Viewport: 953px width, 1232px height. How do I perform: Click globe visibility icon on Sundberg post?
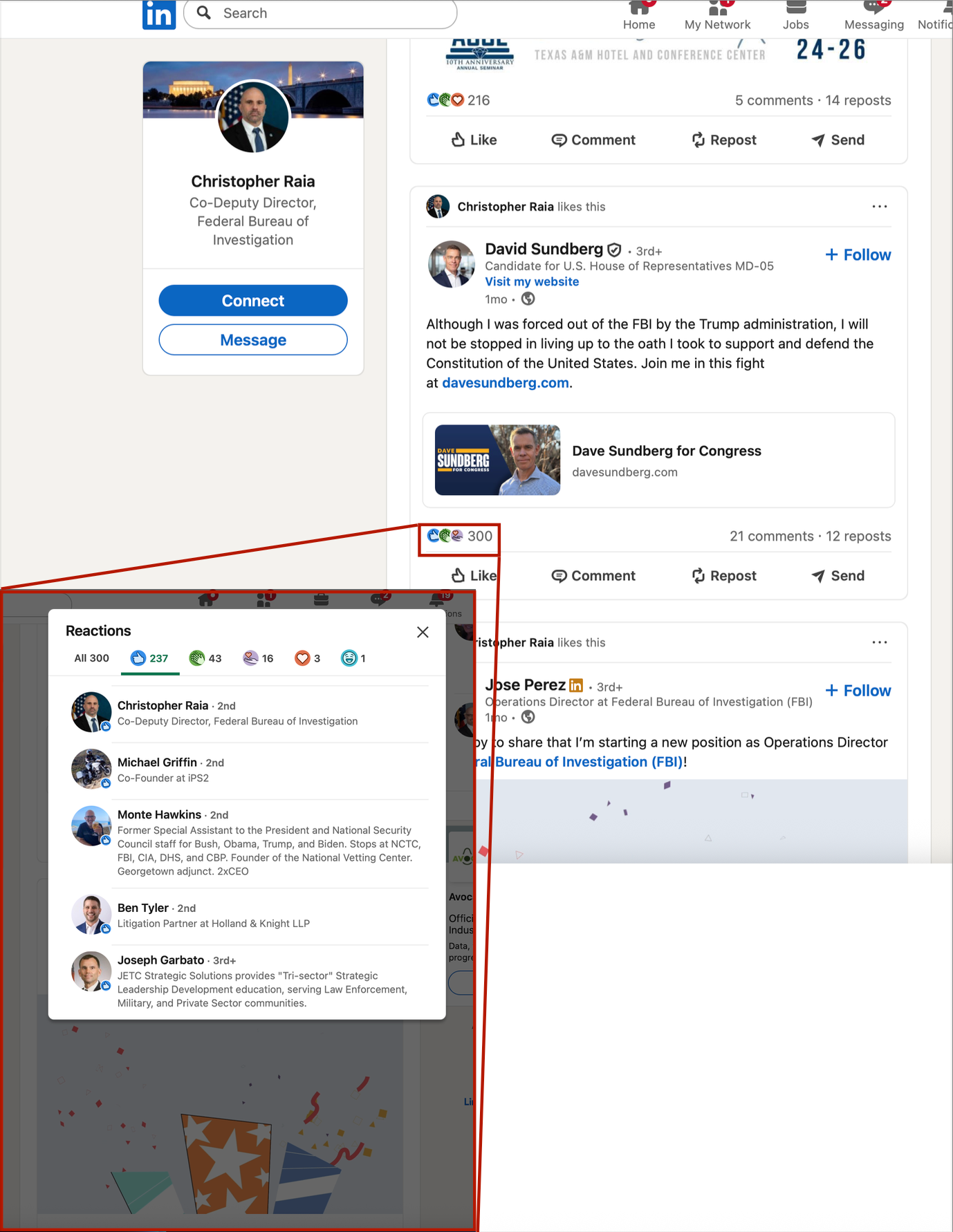[528, 299]
